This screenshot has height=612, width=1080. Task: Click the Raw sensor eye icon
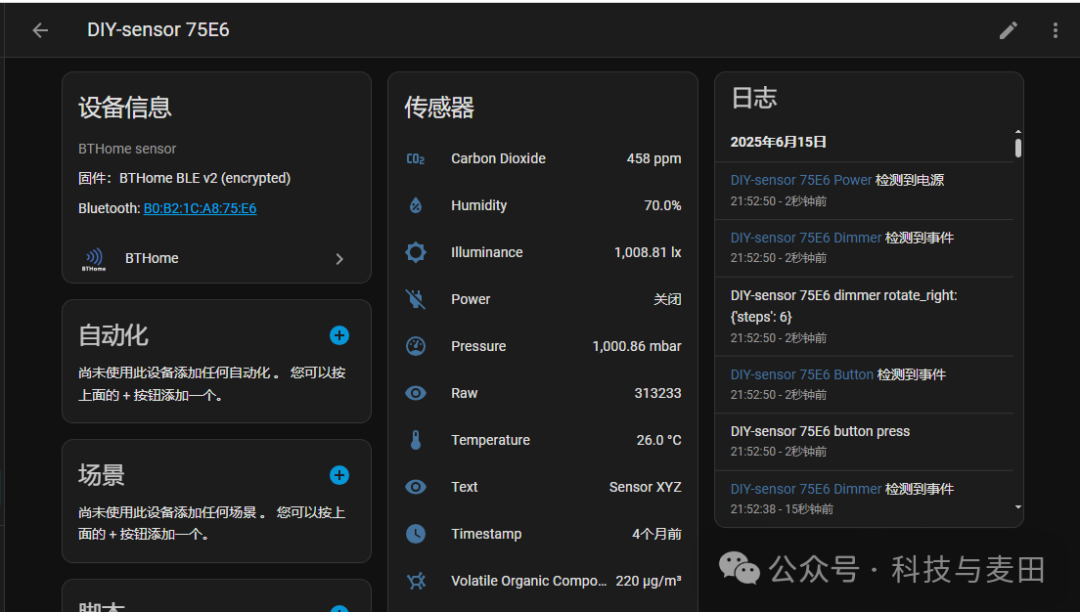(x=415, y=393)
